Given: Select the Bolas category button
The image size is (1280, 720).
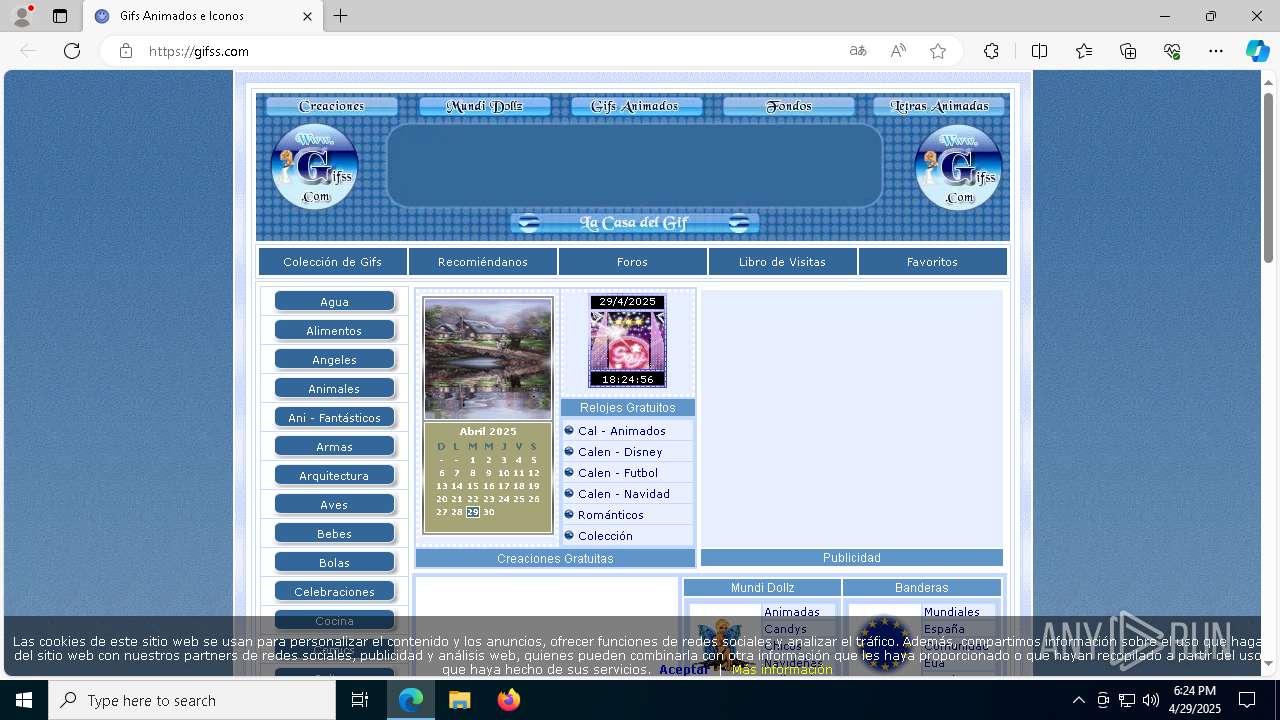Looking at the screenshot, I should (334, 563).
